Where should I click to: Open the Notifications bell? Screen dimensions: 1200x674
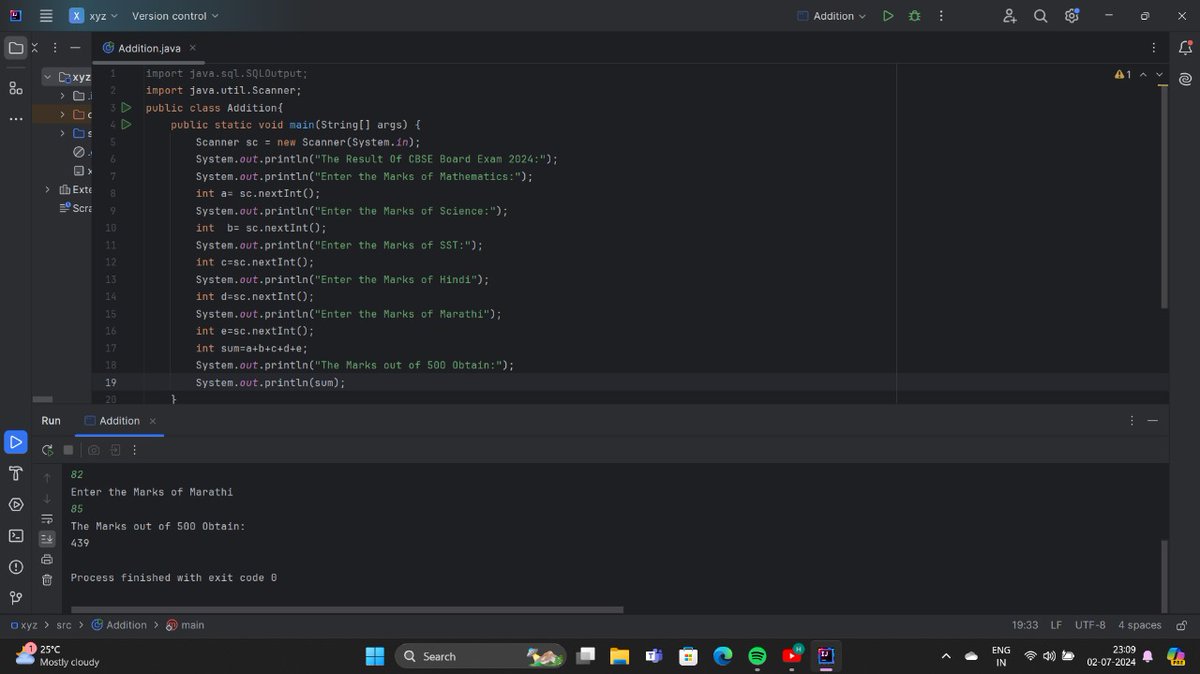click(1185, 47)
